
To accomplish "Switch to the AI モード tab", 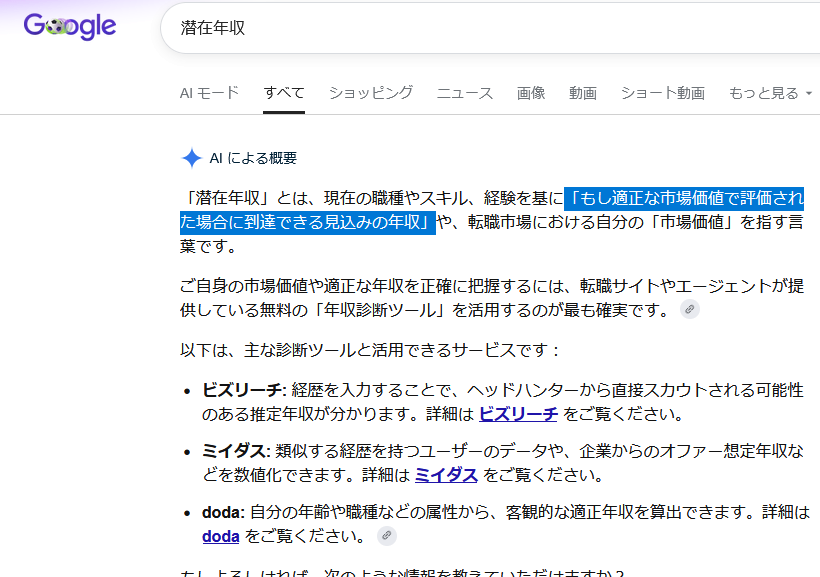I will (209, 93).
